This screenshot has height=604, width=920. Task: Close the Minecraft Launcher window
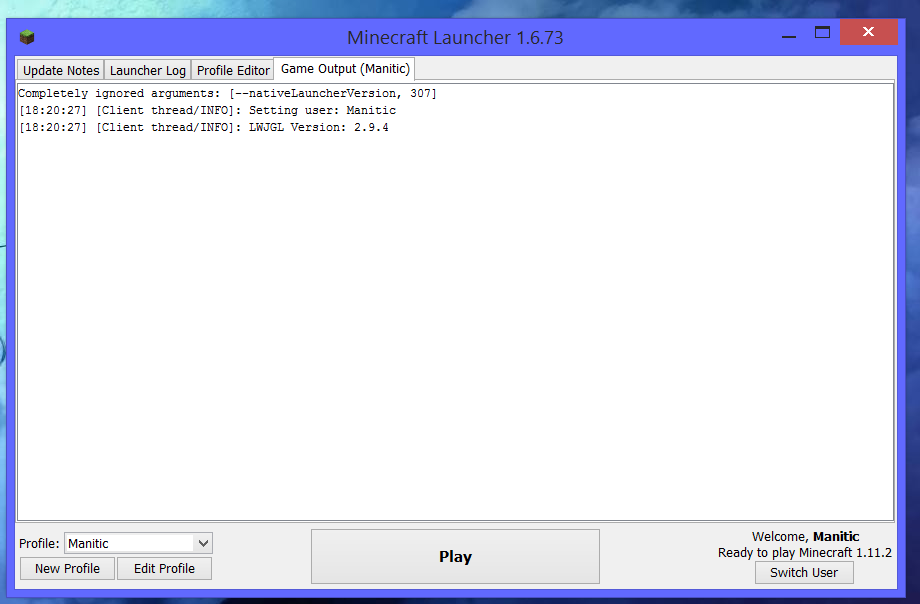[868, 32]
